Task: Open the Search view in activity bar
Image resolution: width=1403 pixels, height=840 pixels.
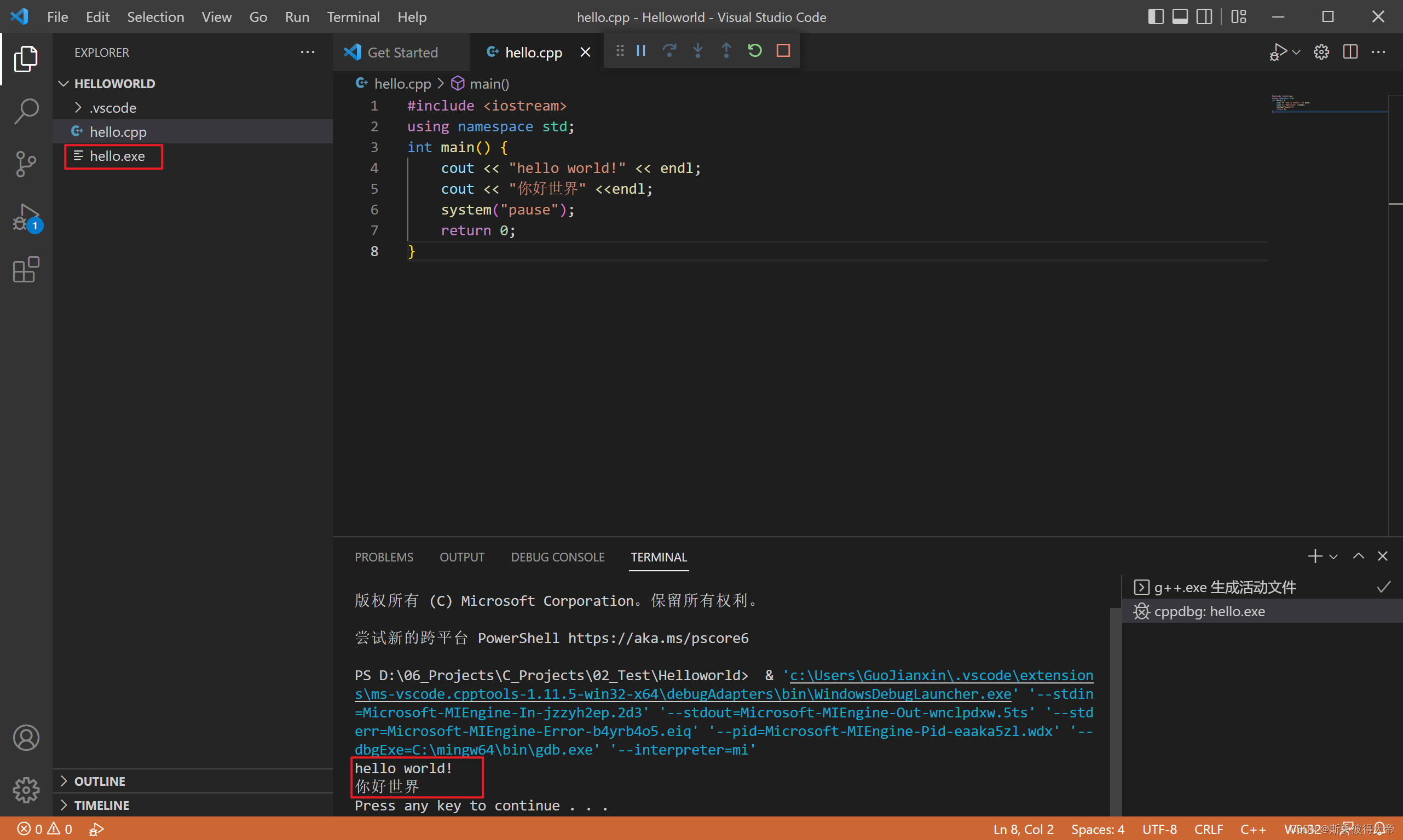Action: (x=26, y=111)
